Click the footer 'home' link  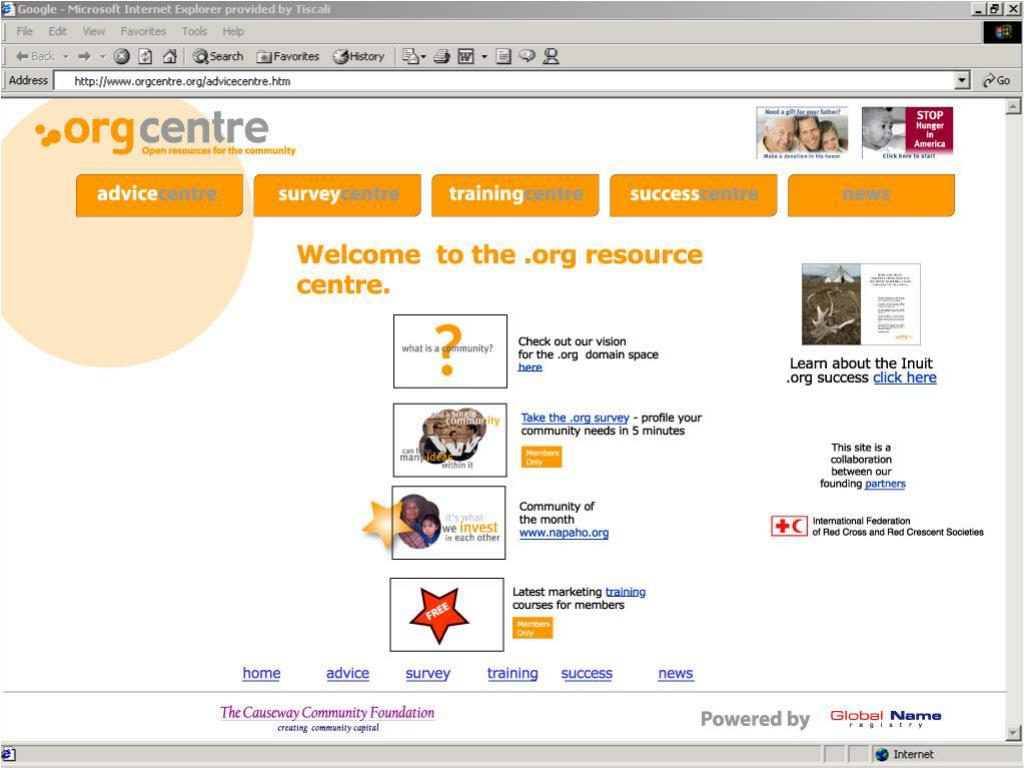click(261, 673)
